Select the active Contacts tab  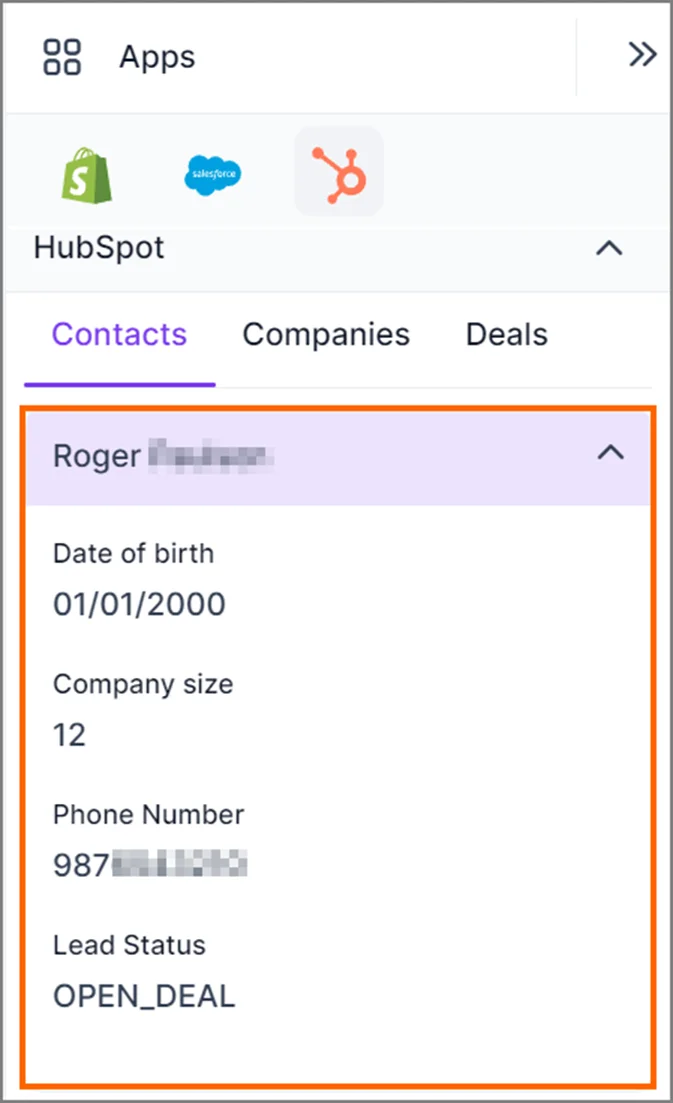click(x=119, y=334)
